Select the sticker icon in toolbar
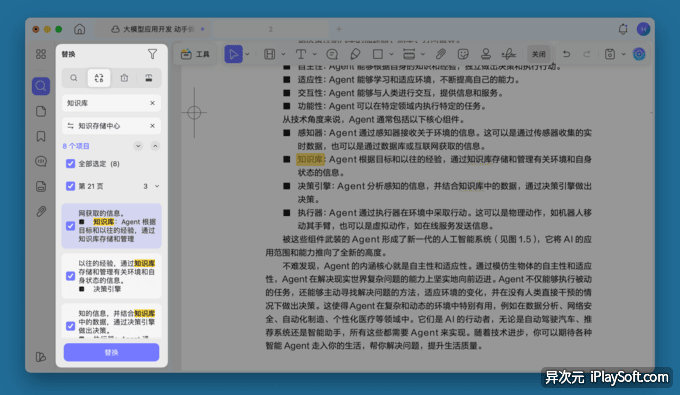The width and height of the screenshot is (680, 395). coord(463,54)
